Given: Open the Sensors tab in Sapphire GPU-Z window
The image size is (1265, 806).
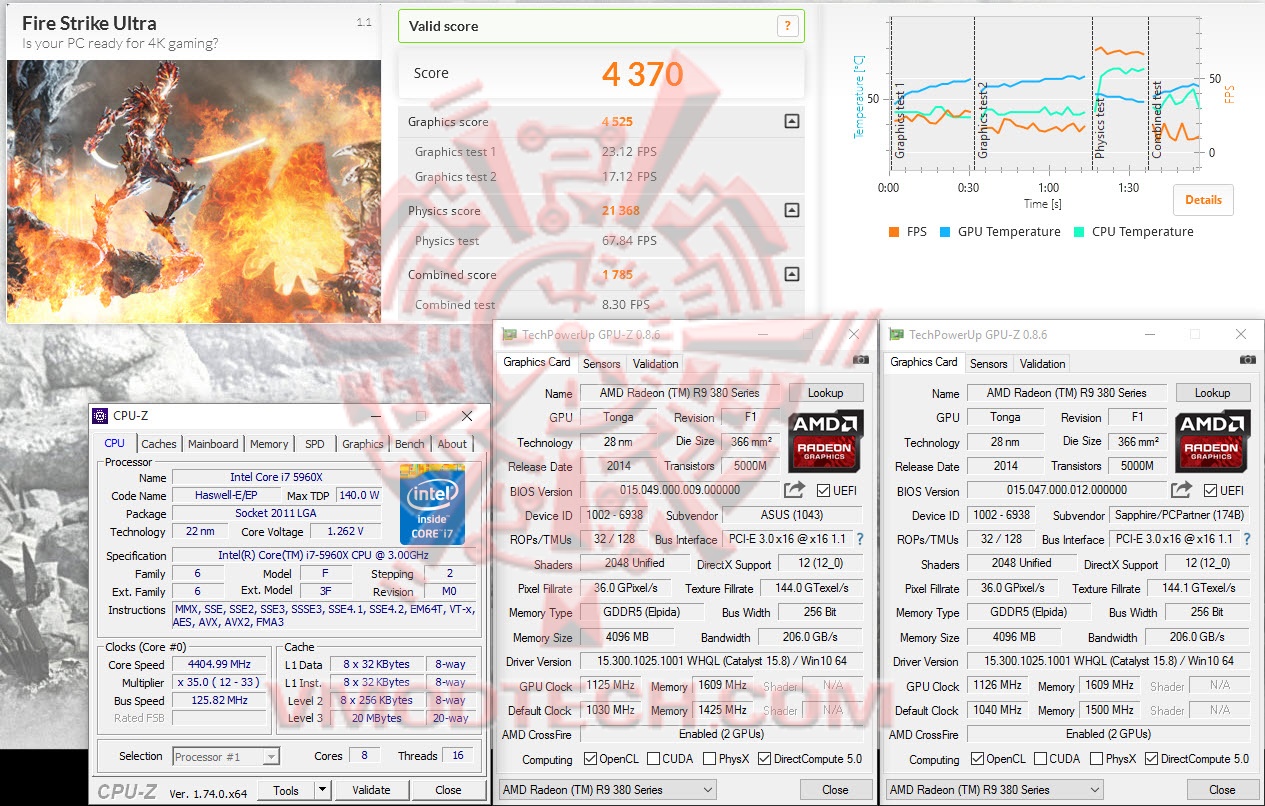Looking at the screenshot, I should (988, 364).
